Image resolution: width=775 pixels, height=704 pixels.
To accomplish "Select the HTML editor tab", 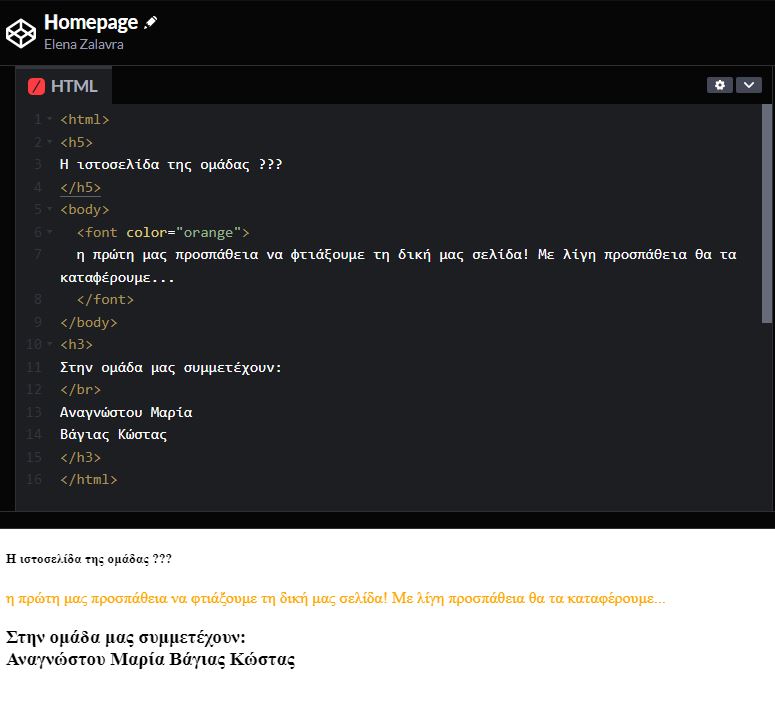I will [x=63, y=86].
